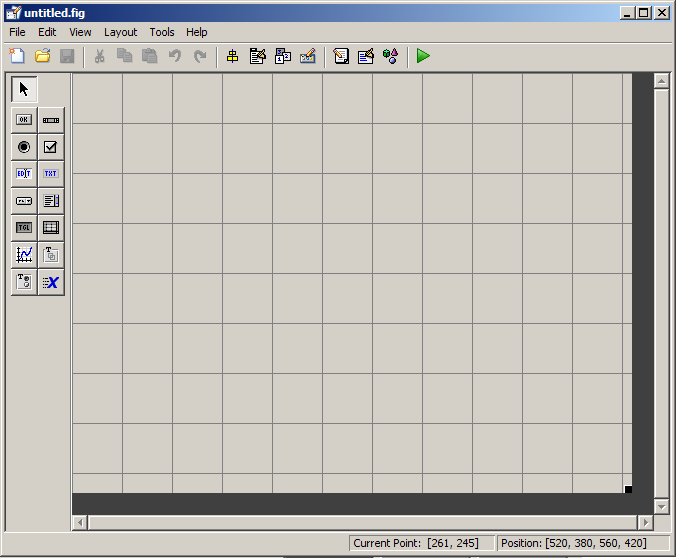Open the Tools menu
The height and width of the screenshot is (558, 676).
[x=162, y=32]
